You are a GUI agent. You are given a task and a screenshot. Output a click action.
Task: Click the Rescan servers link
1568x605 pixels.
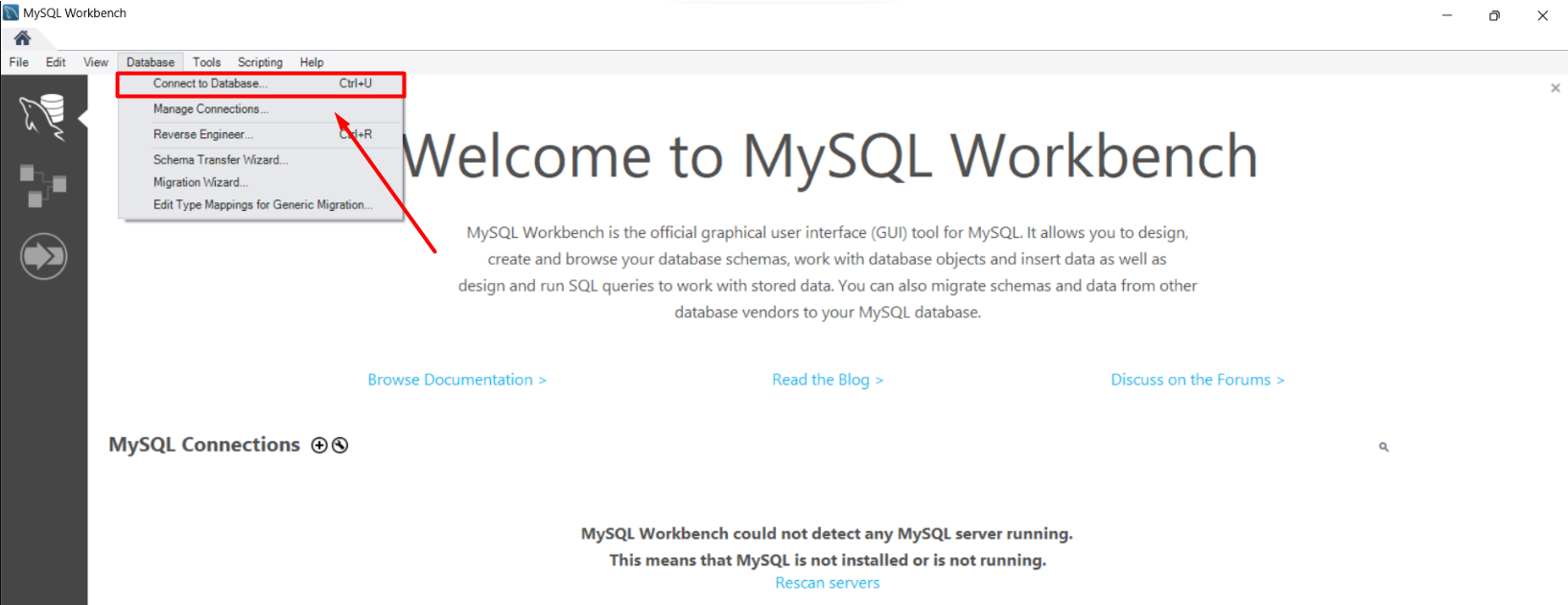click(827, 583)
